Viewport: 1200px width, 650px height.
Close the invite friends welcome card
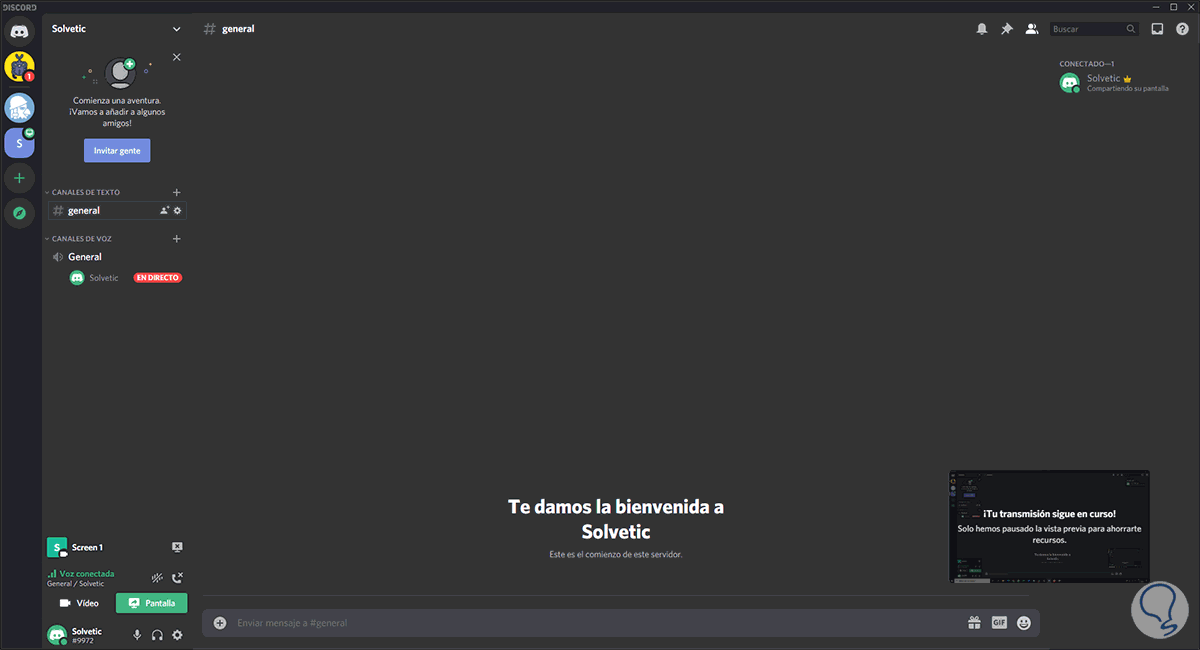click(177, 57)
